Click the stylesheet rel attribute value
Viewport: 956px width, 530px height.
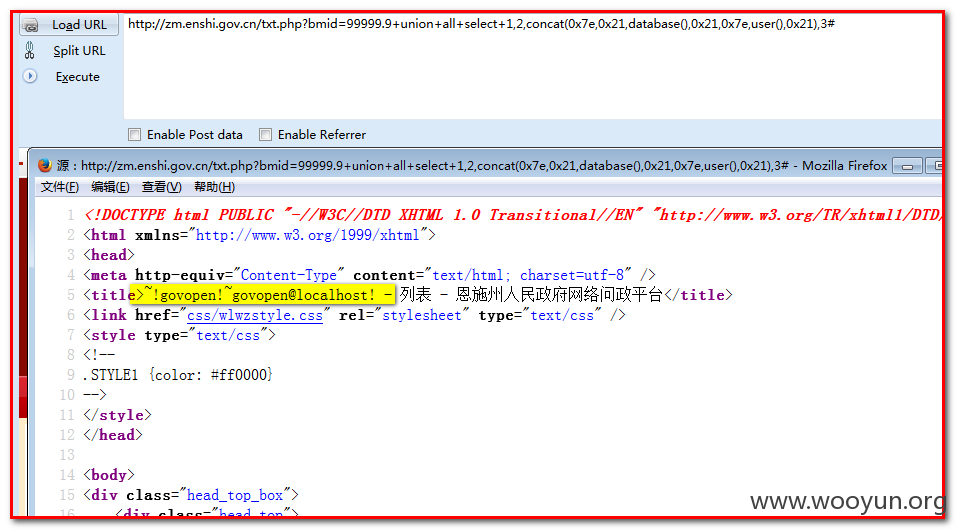pyautogui.click(x=422, y=315)
